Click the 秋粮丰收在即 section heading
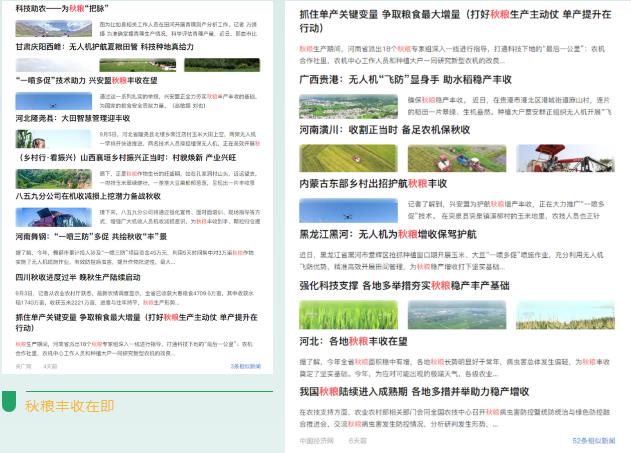This screenshot has height=453, width=631. [69, 406]
